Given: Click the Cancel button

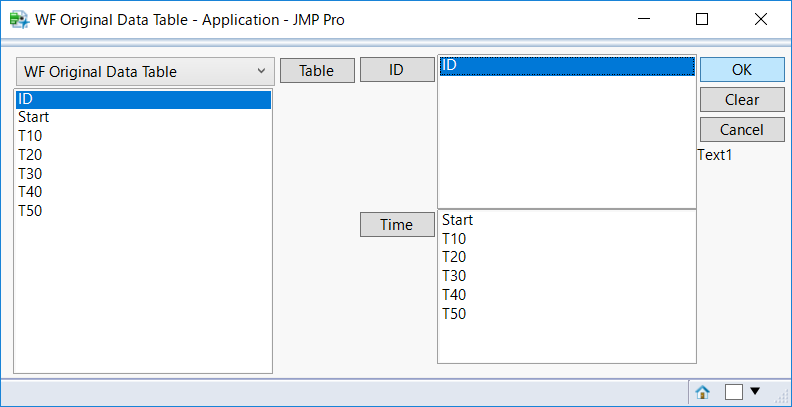Looking at the screenshot, I should 742,130.
